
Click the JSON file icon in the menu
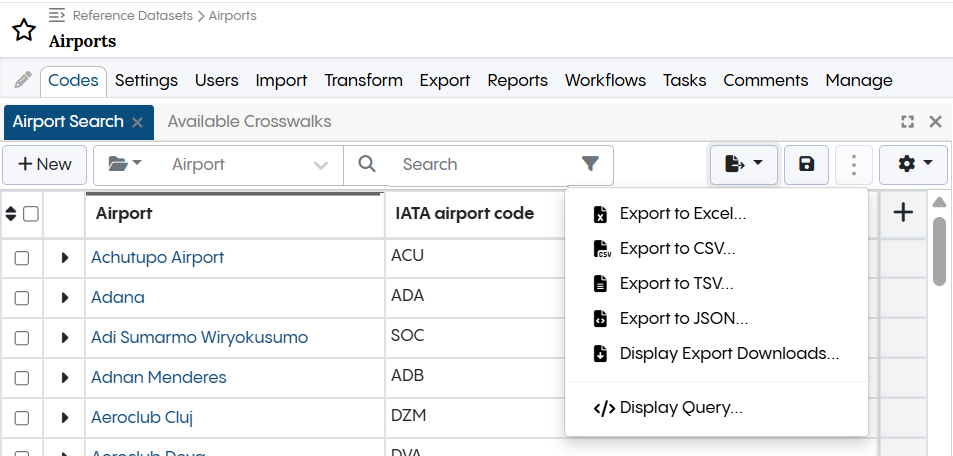[600, 319]
